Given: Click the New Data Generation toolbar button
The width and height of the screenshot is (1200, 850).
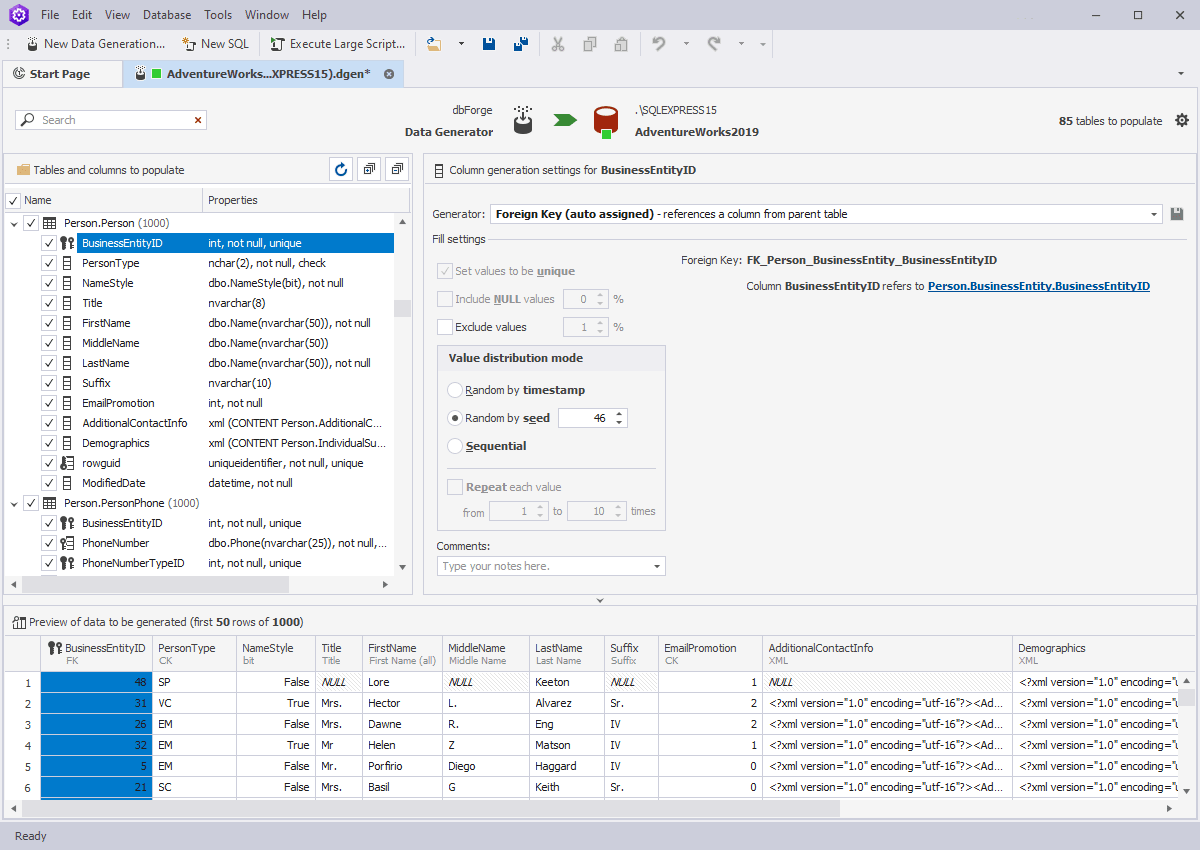Looking at the screenshot, I should click(x=96, y=44).
